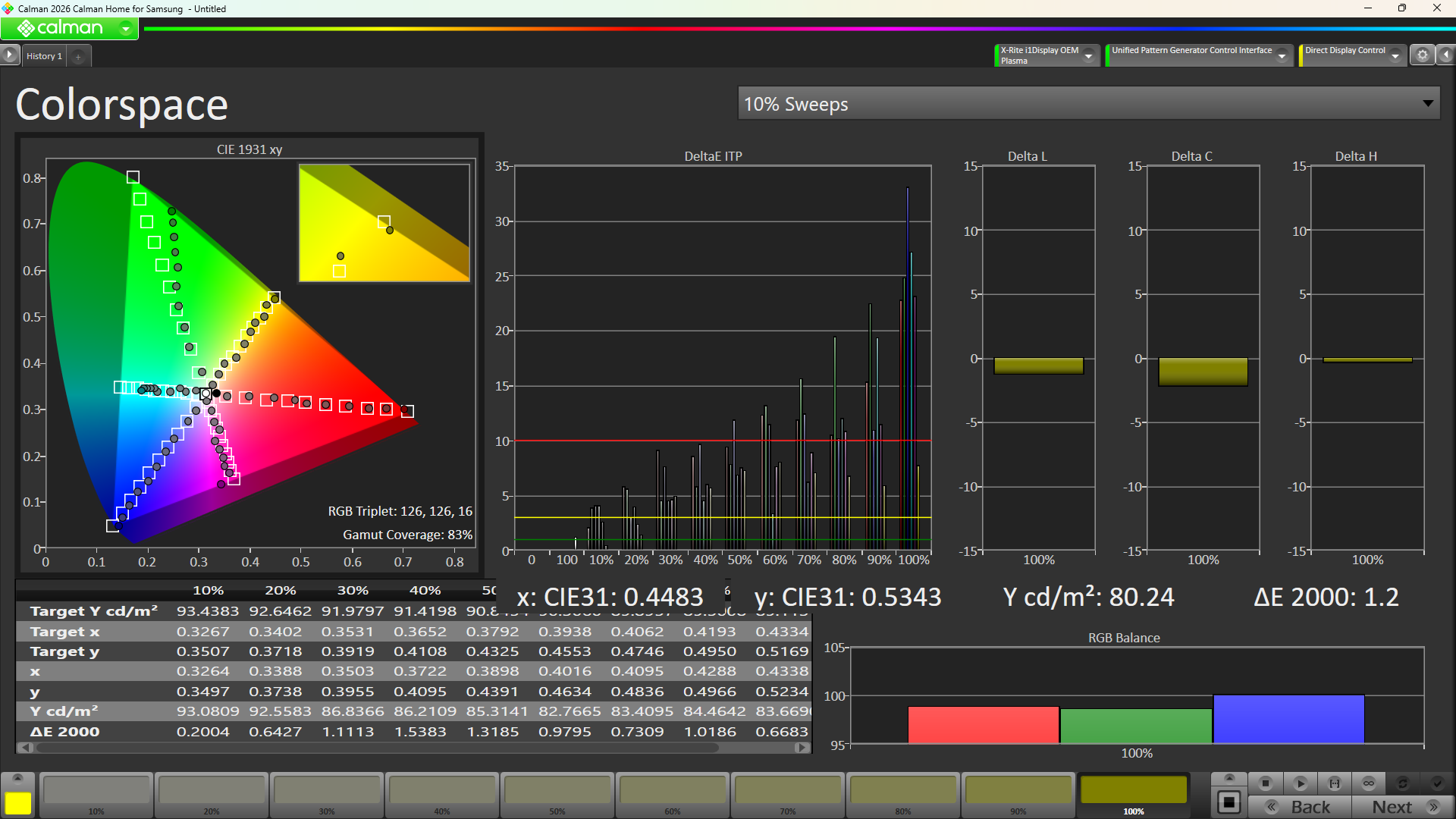The width and height of the screenshot is (1456, 819).
Task: Click the workflow play arrow beside History
Action: 9,55
